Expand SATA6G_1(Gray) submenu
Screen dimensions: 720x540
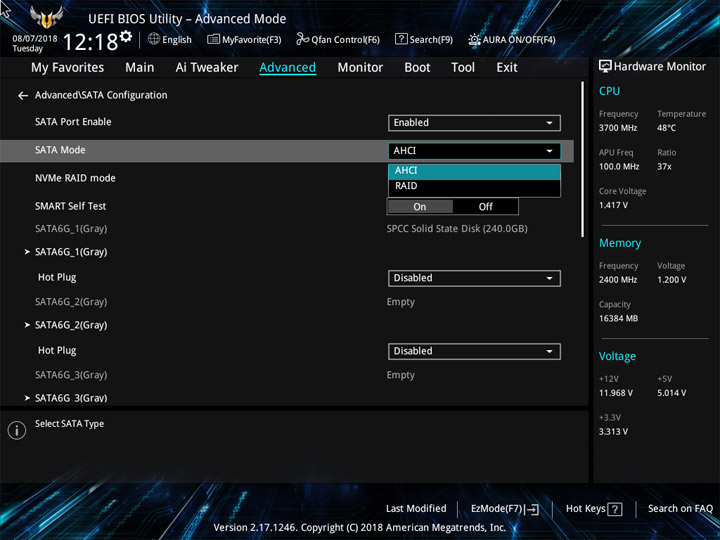click(x=71, y=252)
